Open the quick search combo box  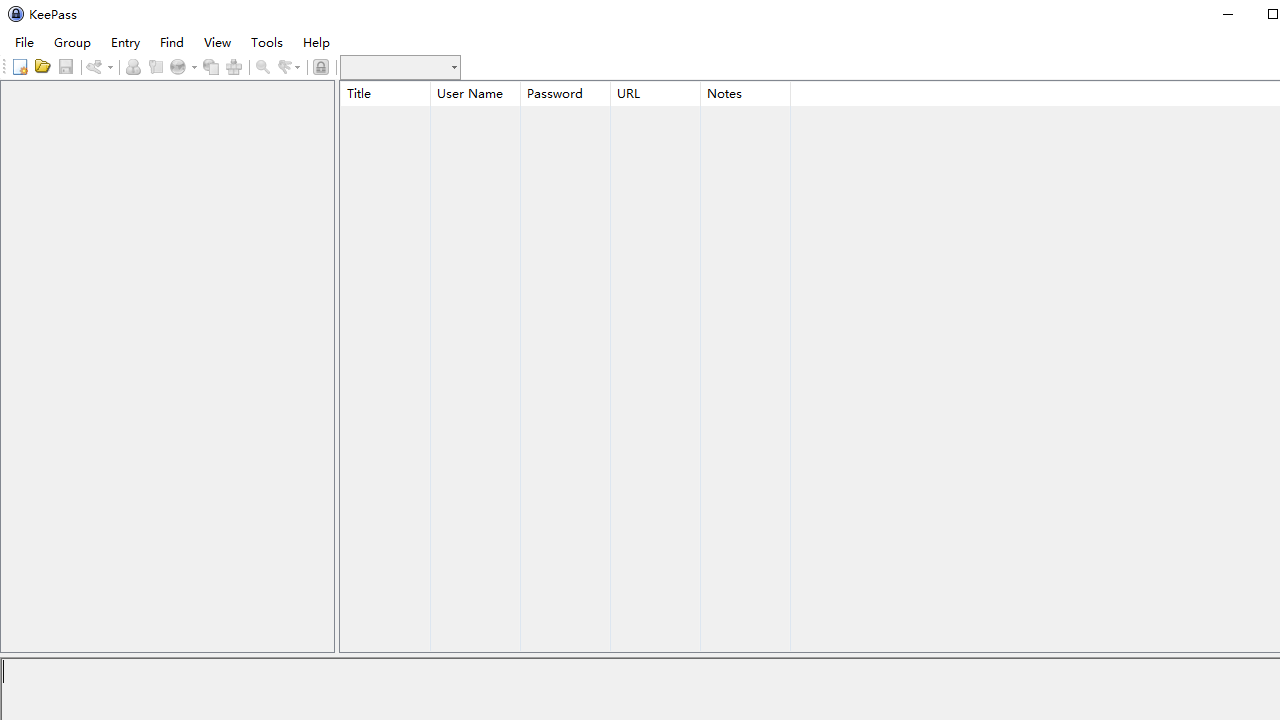coord(400,67)
